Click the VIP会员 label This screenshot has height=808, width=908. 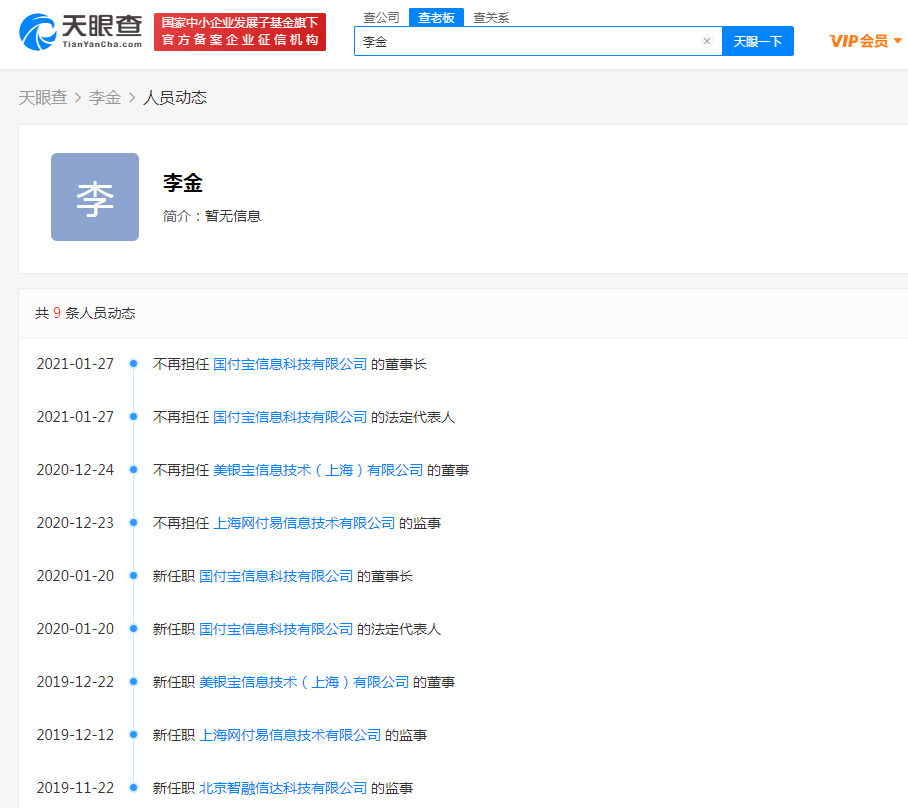[858, 41]
